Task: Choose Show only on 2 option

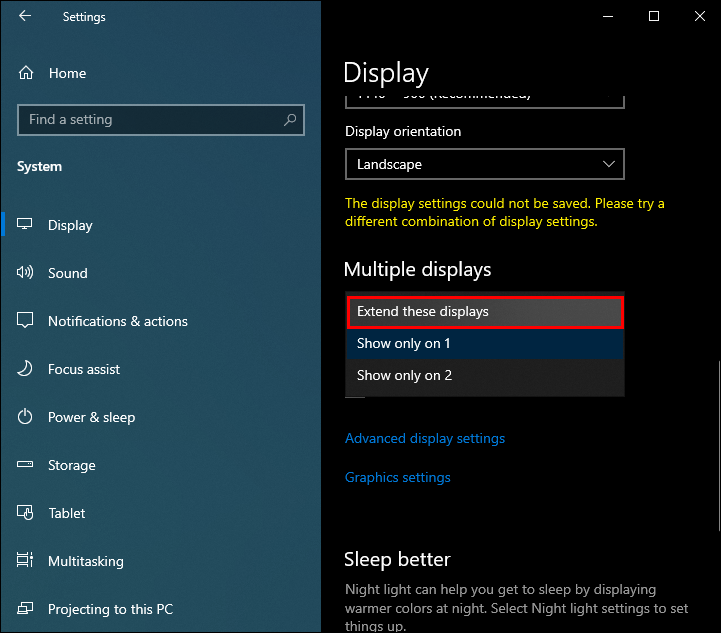Action: pos(485,376)
